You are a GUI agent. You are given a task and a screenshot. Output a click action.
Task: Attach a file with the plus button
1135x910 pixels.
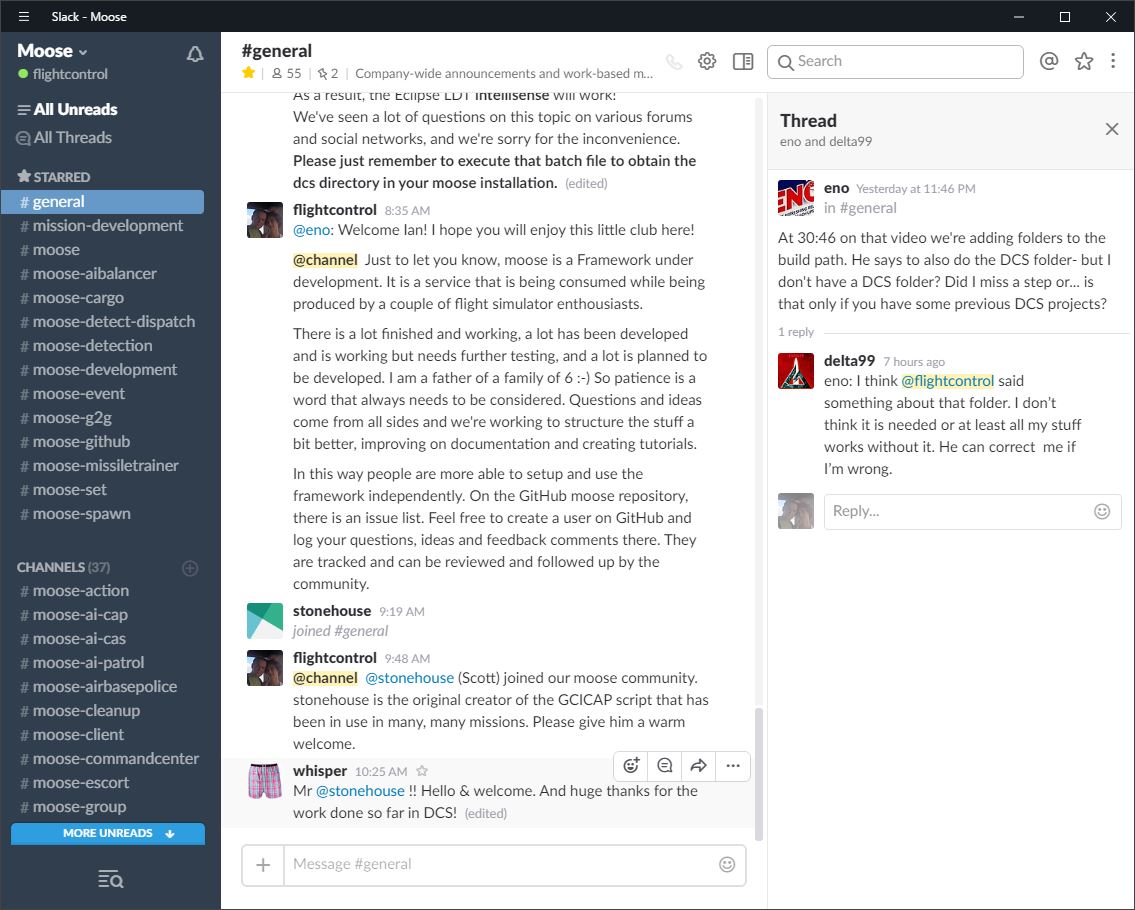coord(262,864)
